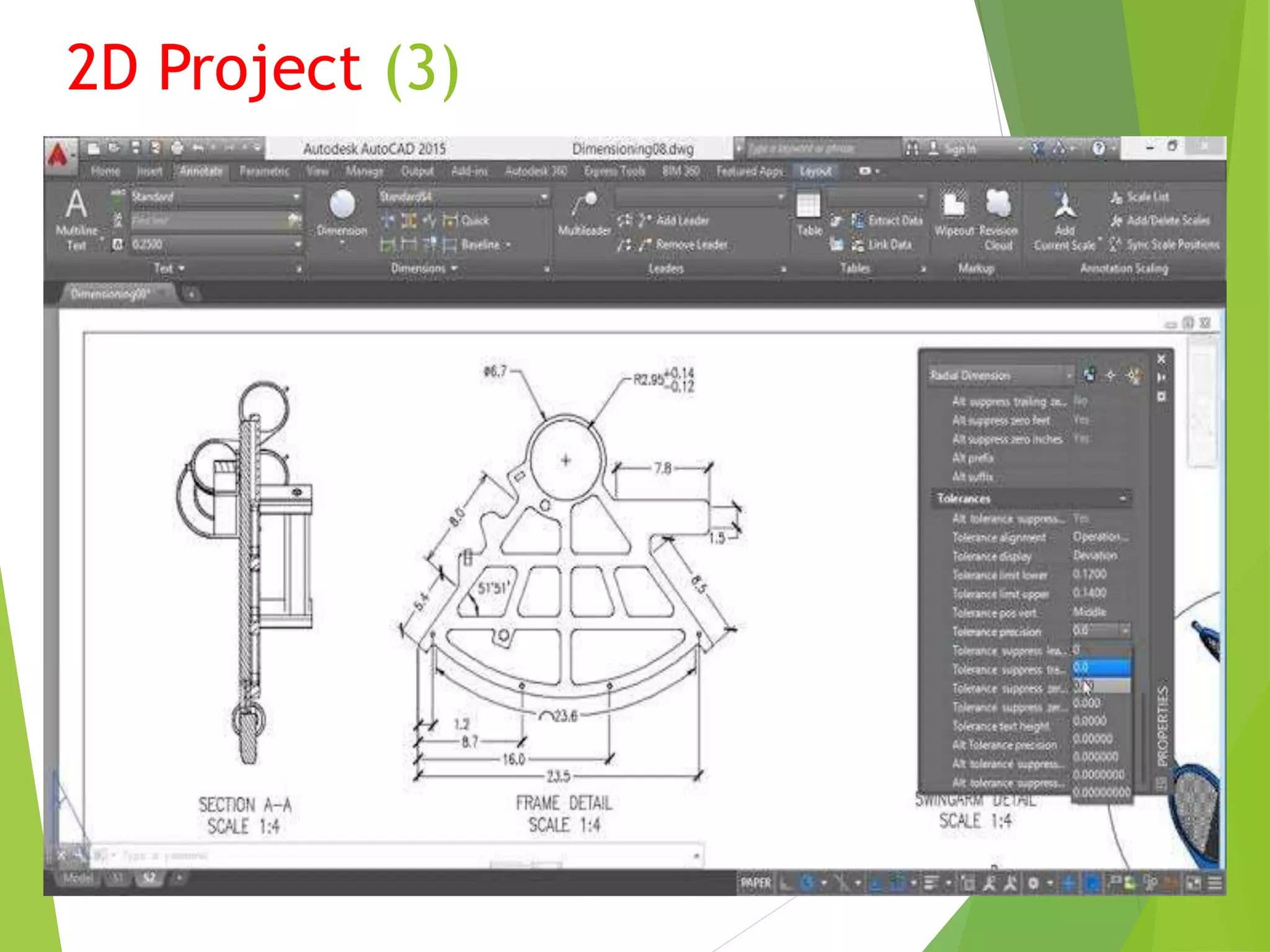Open the Standard text style dropdown

pos(216,197)
